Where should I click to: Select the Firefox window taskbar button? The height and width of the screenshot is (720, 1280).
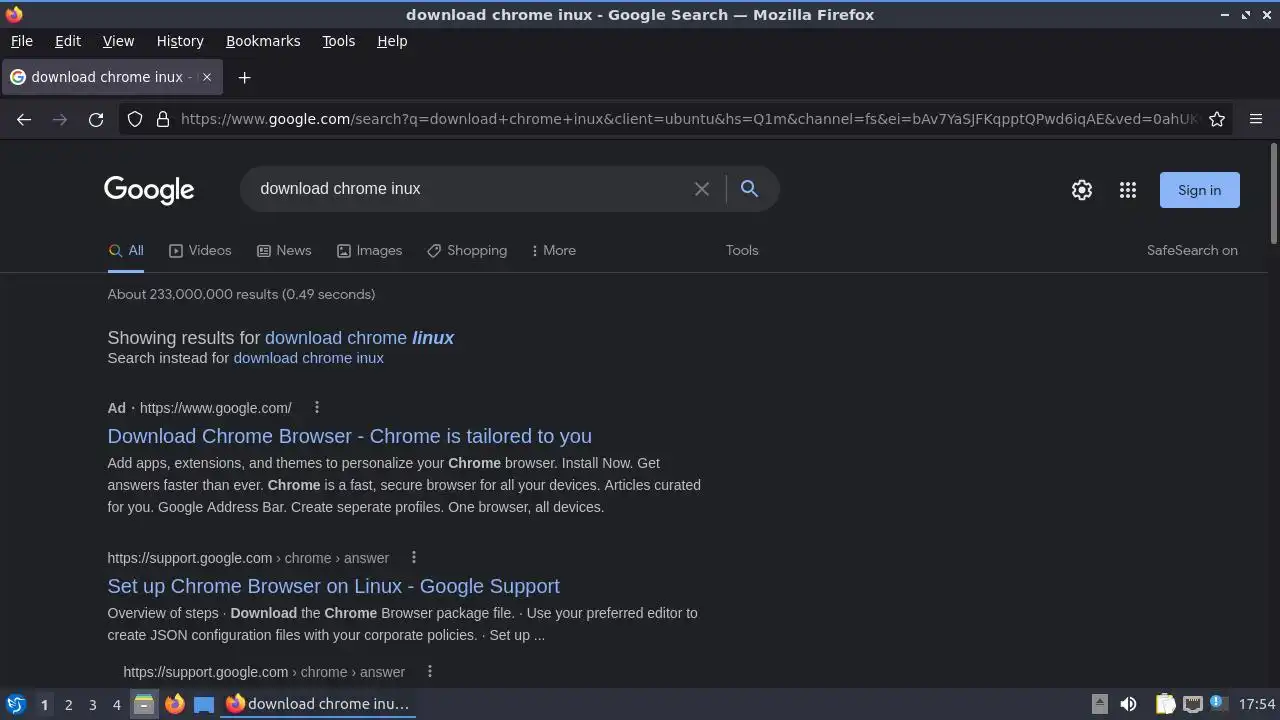point(318,704)
